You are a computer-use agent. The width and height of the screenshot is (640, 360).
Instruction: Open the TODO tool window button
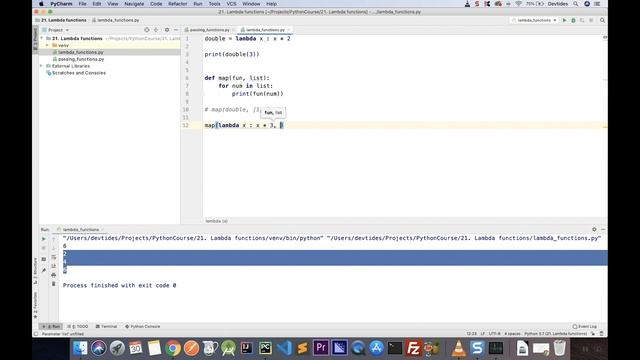coord(78,327)
